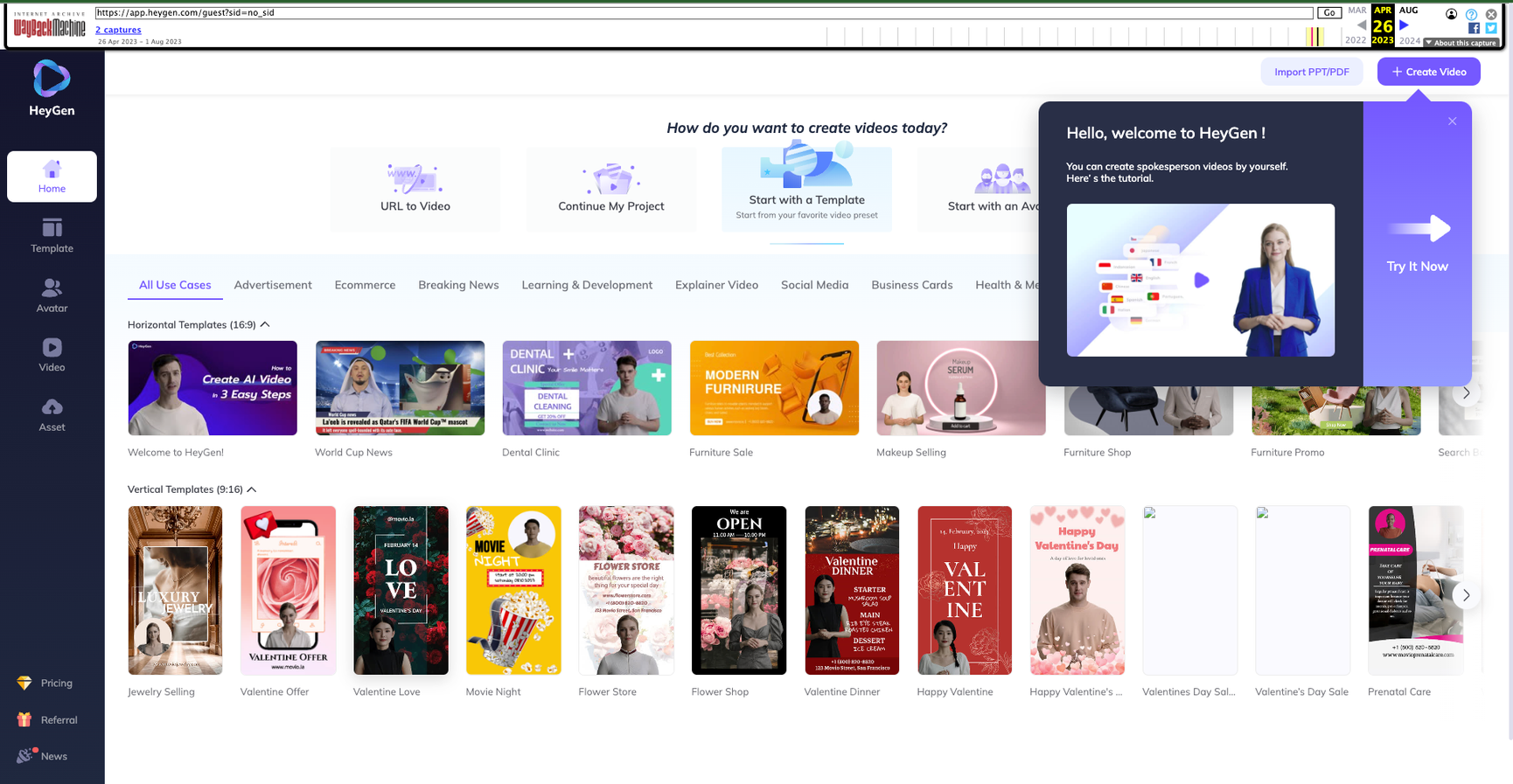The width and height of the screenshot is (1513, 784).
Task: Open Pricing from the sidebar
Action: click(45, 683)
